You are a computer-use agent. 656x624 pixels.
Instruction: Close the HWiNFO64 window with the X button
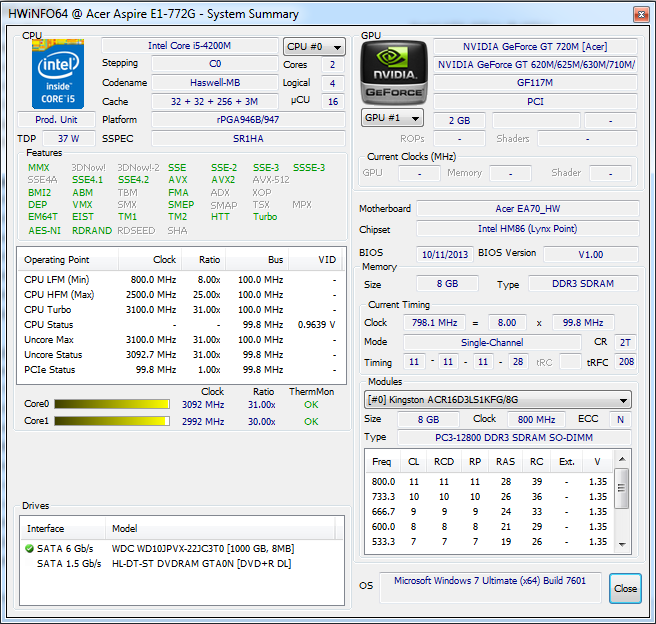pyautogui.click(x=641, y=15)
